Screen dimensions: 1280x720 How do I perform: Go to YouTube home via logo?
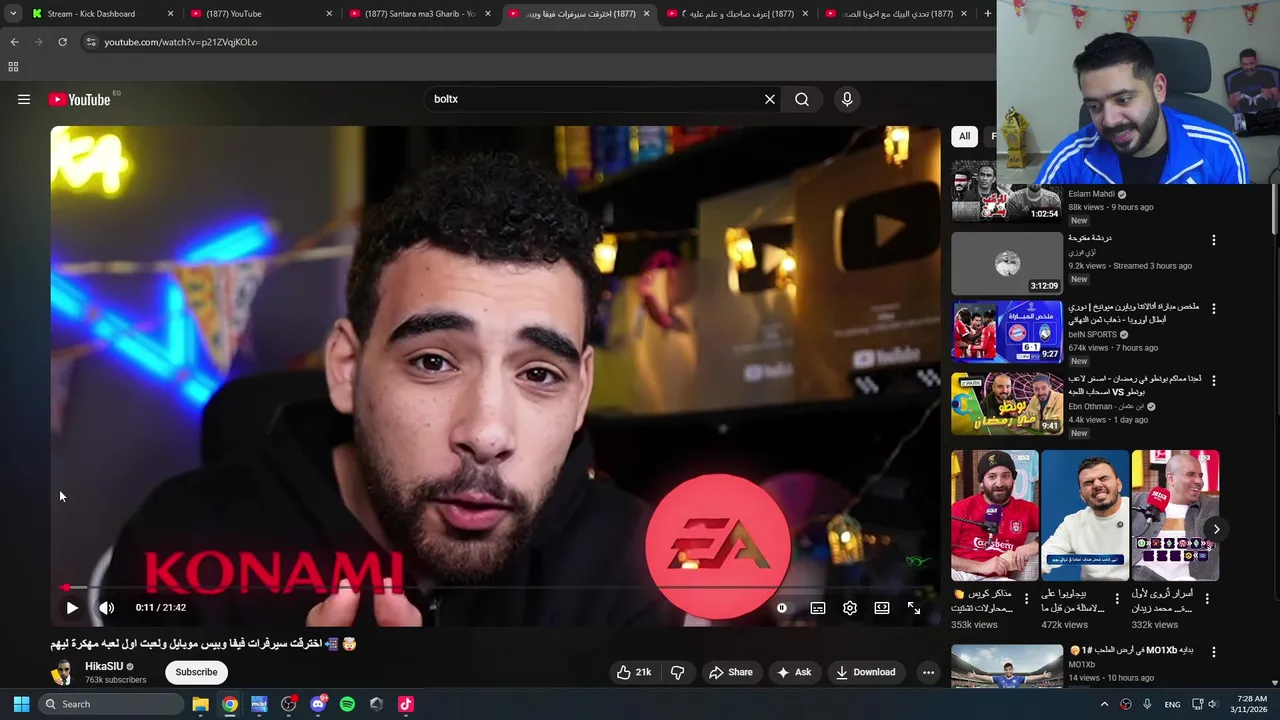[x=79, y=99]
